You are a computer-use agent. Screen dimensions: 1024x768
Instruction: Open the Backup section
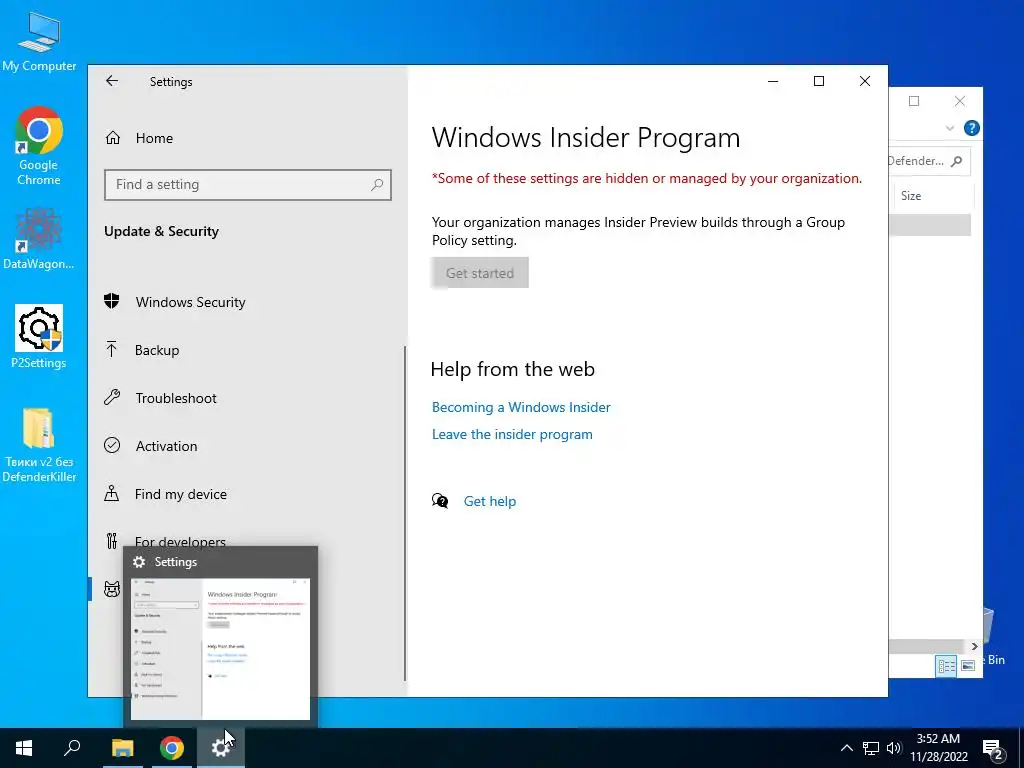[x=157, y=350]
